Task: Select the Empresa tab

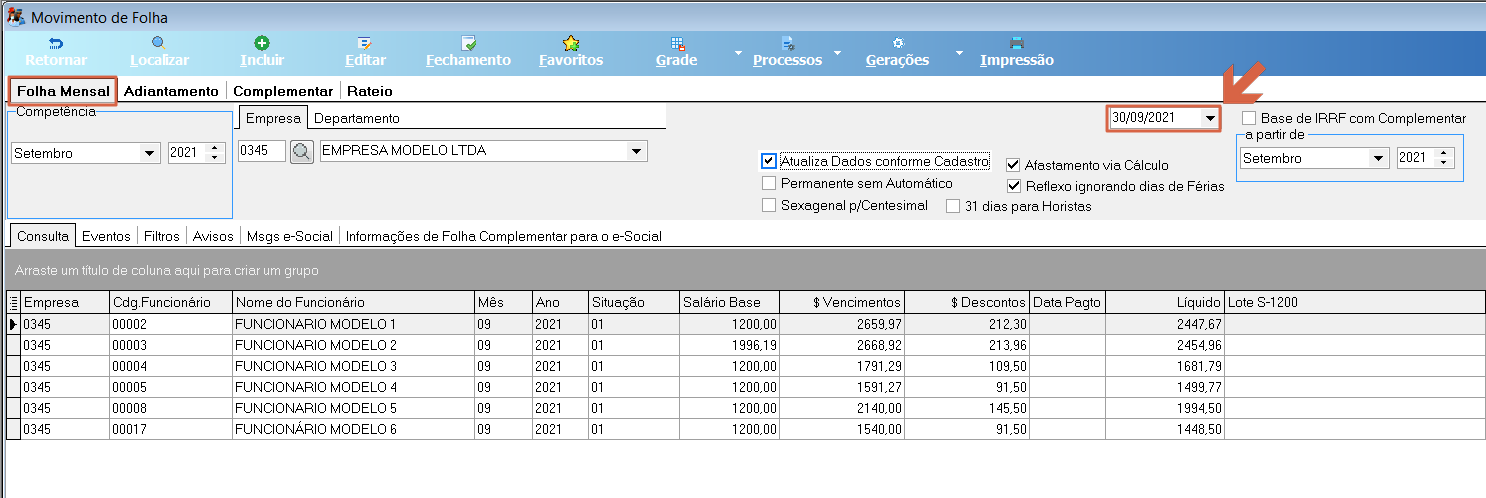Action: (x=274, y=118)
